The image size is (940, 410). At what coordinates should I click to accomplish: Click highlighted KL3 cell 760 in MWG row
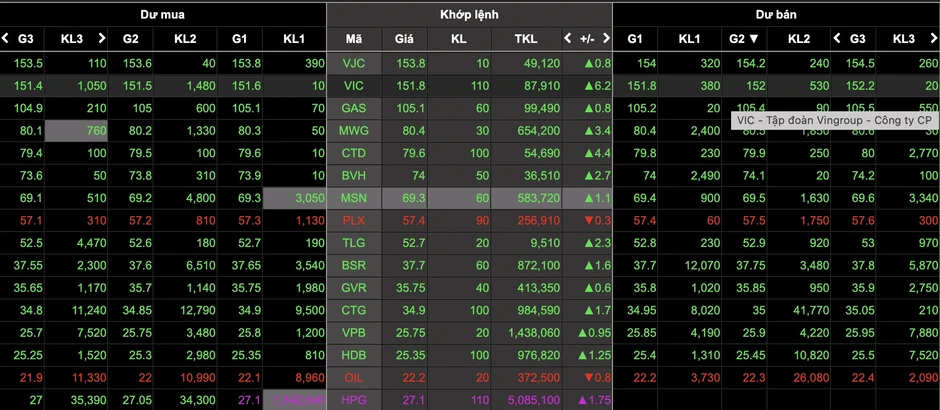[x=76, y=131]
